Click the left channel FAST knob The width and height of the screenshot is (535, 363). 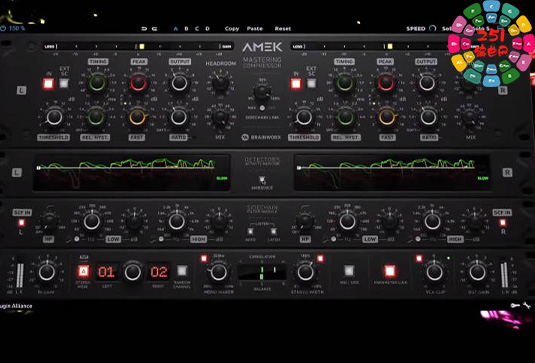(x=138, y=117)
